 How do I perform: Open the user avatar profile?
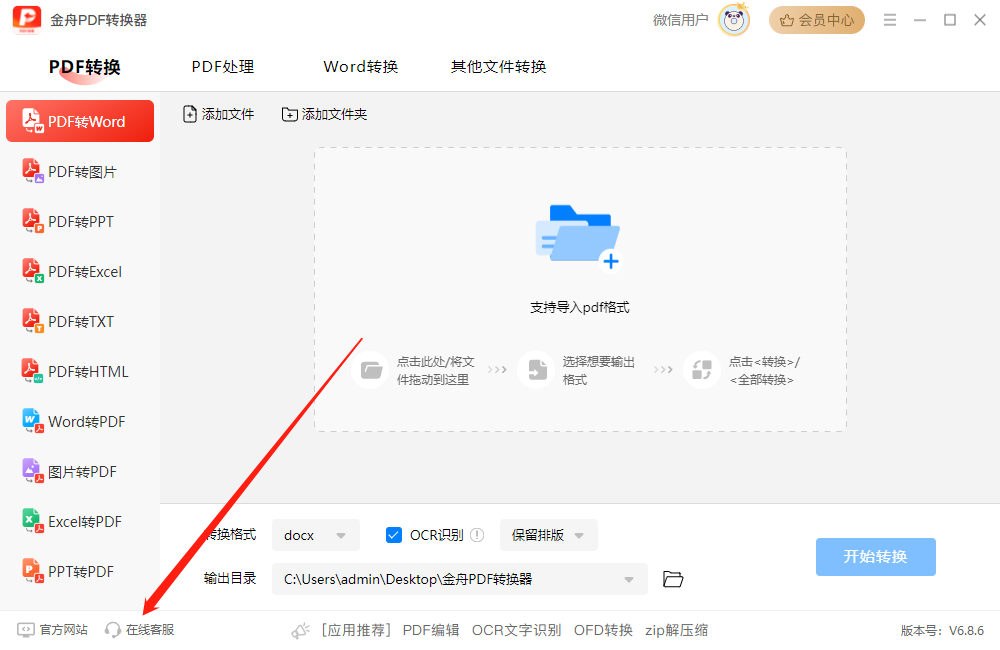tap(734, 20)
